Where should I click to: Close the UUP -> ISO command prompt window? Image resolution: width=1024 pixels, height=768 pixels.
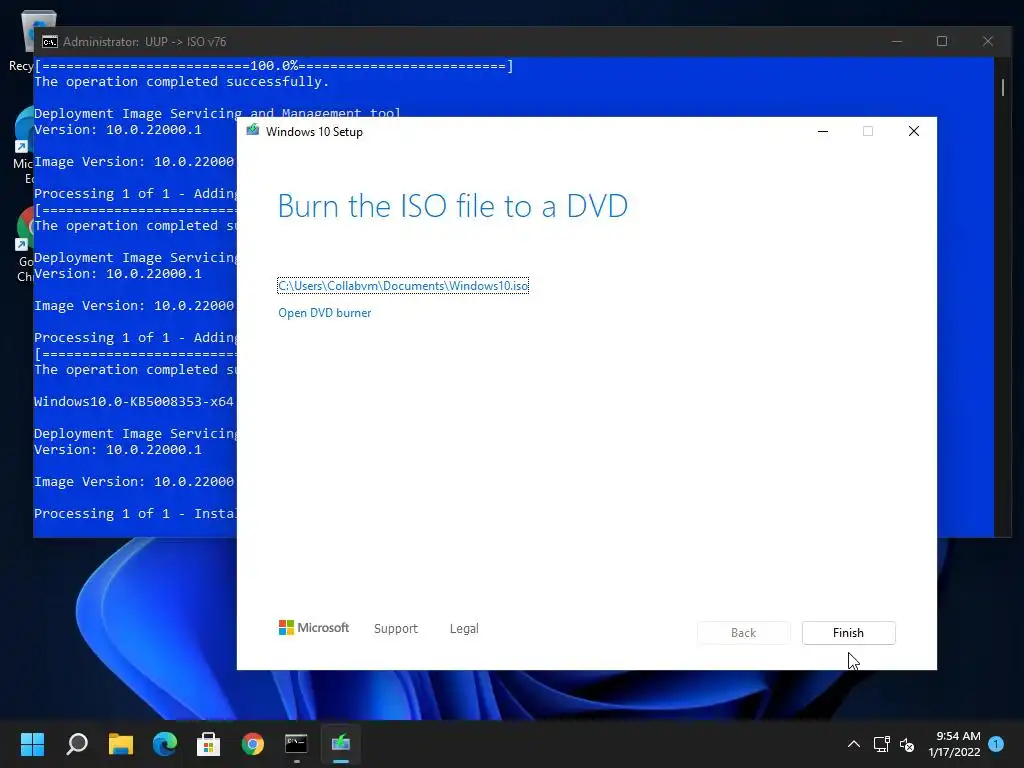pos(987,41)
